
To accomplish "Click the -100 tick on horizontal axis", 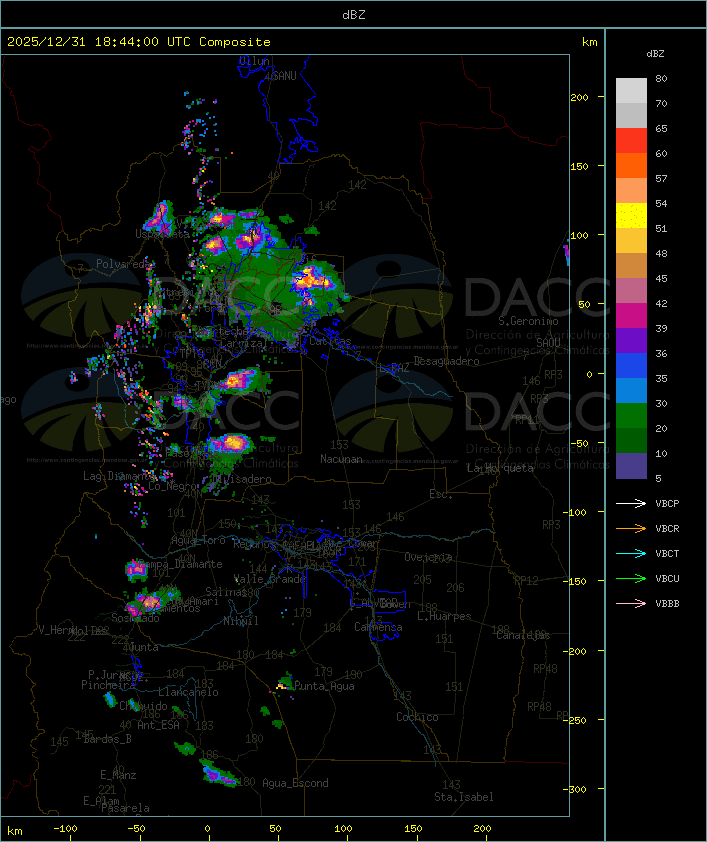I will tap(65, 829).
